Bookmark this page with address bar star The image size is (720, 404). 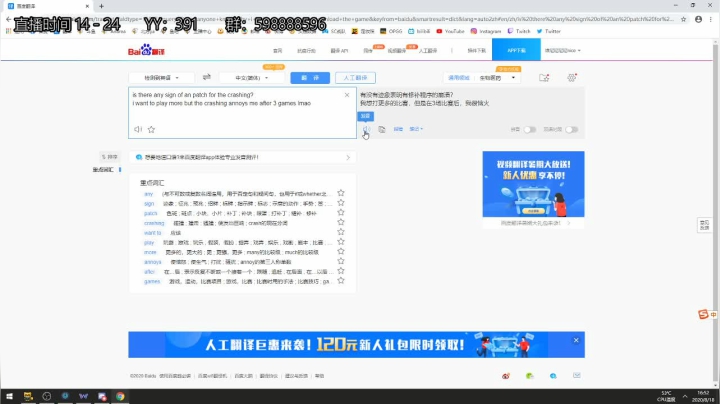pos(683,19)
